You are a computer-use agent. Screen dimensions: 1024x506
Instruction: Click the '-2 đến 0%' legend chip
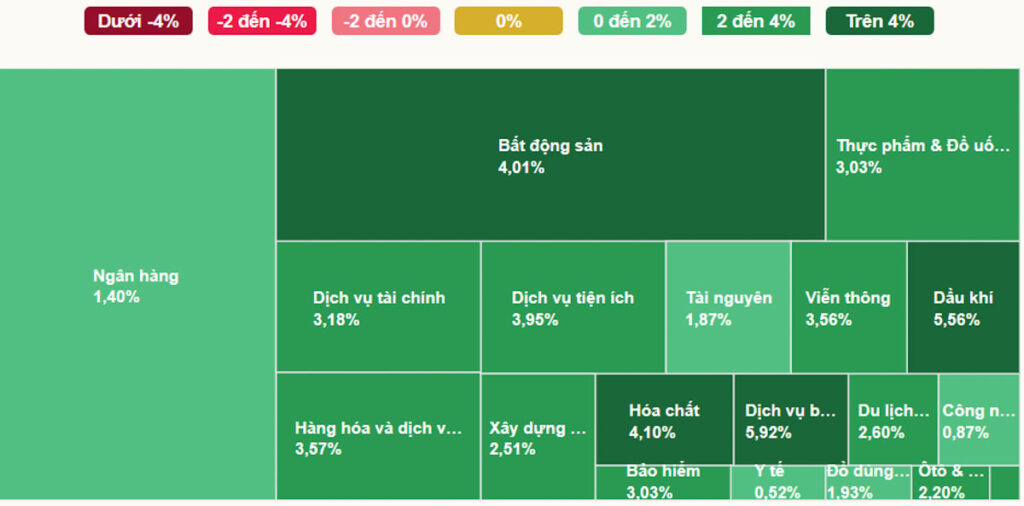[x=385, y=21]
